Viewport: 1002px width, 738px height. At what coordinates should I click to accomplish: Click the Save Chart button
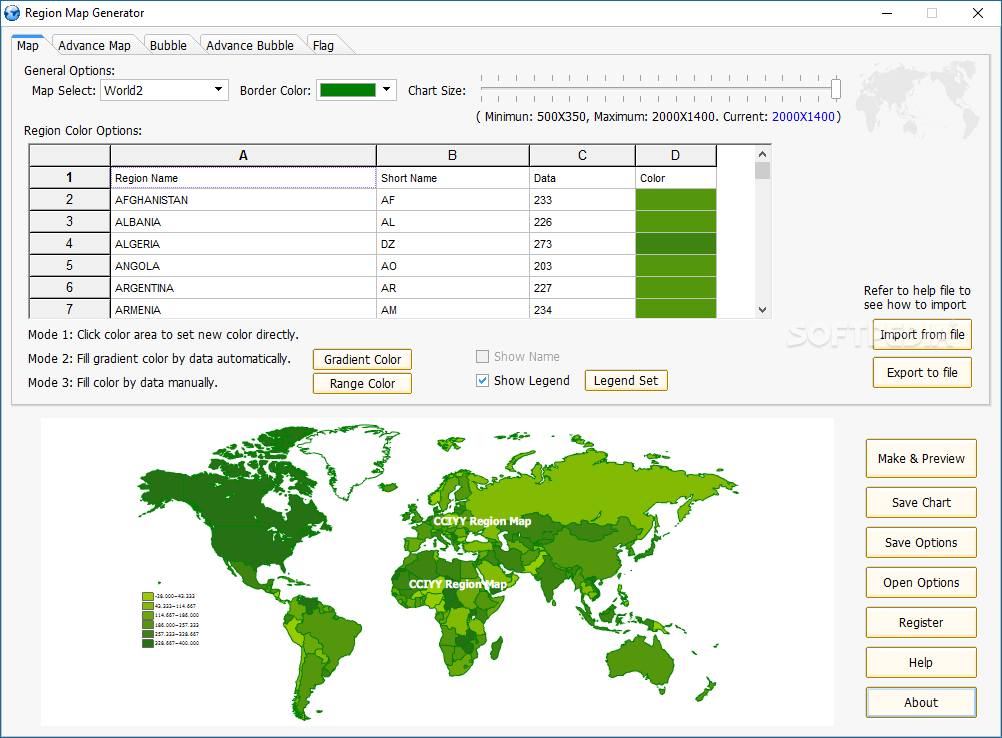pyautogui.click(x=921, y=502)
